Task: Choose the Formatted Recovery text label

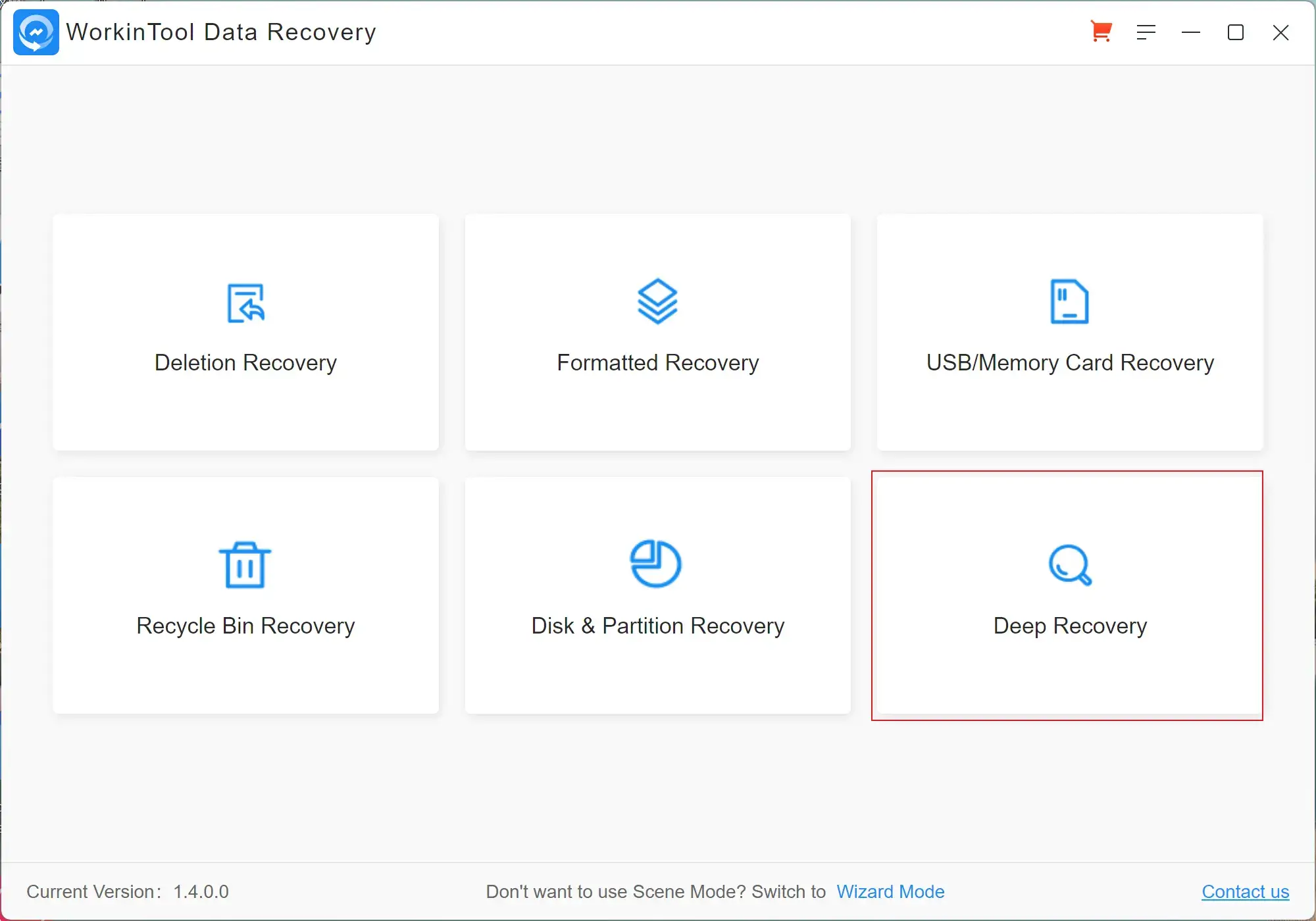Action: click(x=657, y=362)
